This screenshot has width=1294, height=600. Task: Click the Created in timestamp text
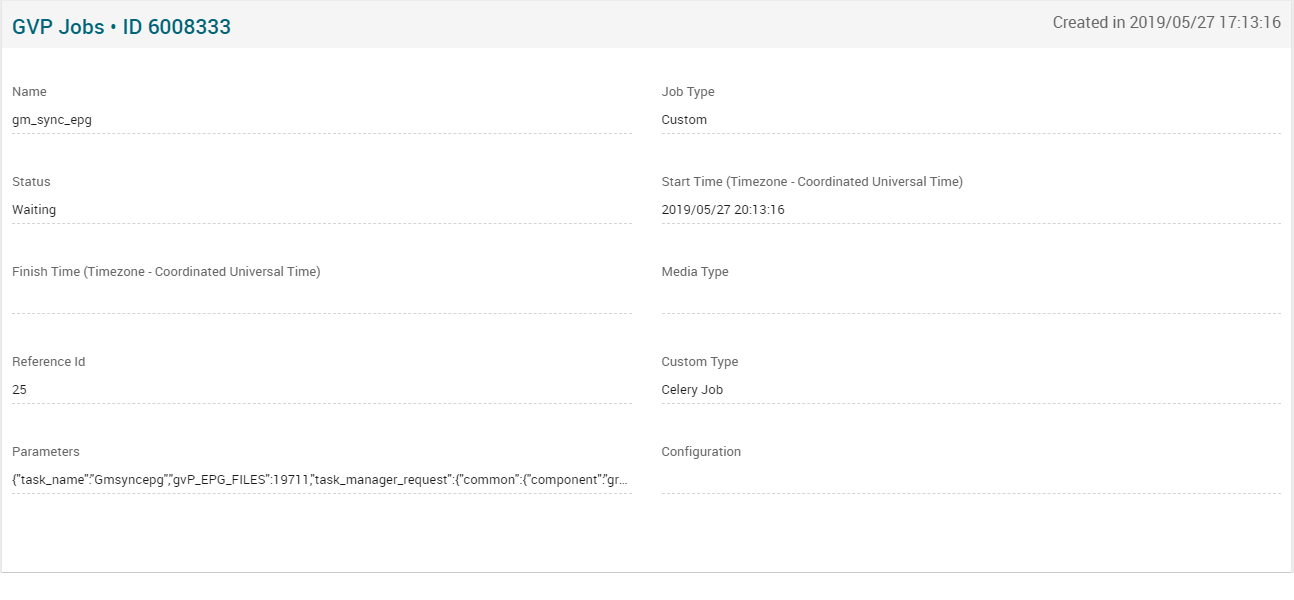(1166, 23)
